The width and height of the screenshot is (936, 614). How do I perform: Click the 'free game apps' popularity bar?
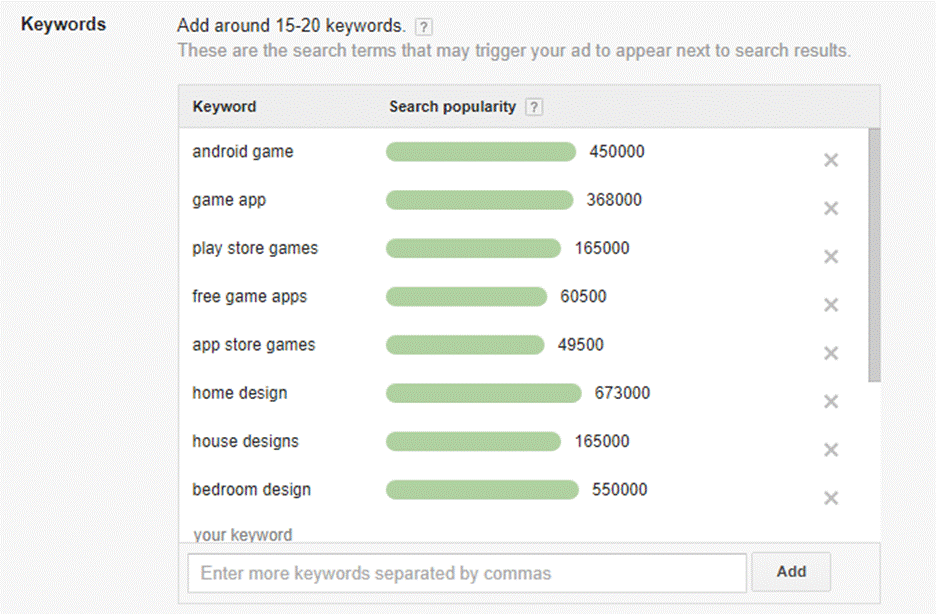point(466,297)
